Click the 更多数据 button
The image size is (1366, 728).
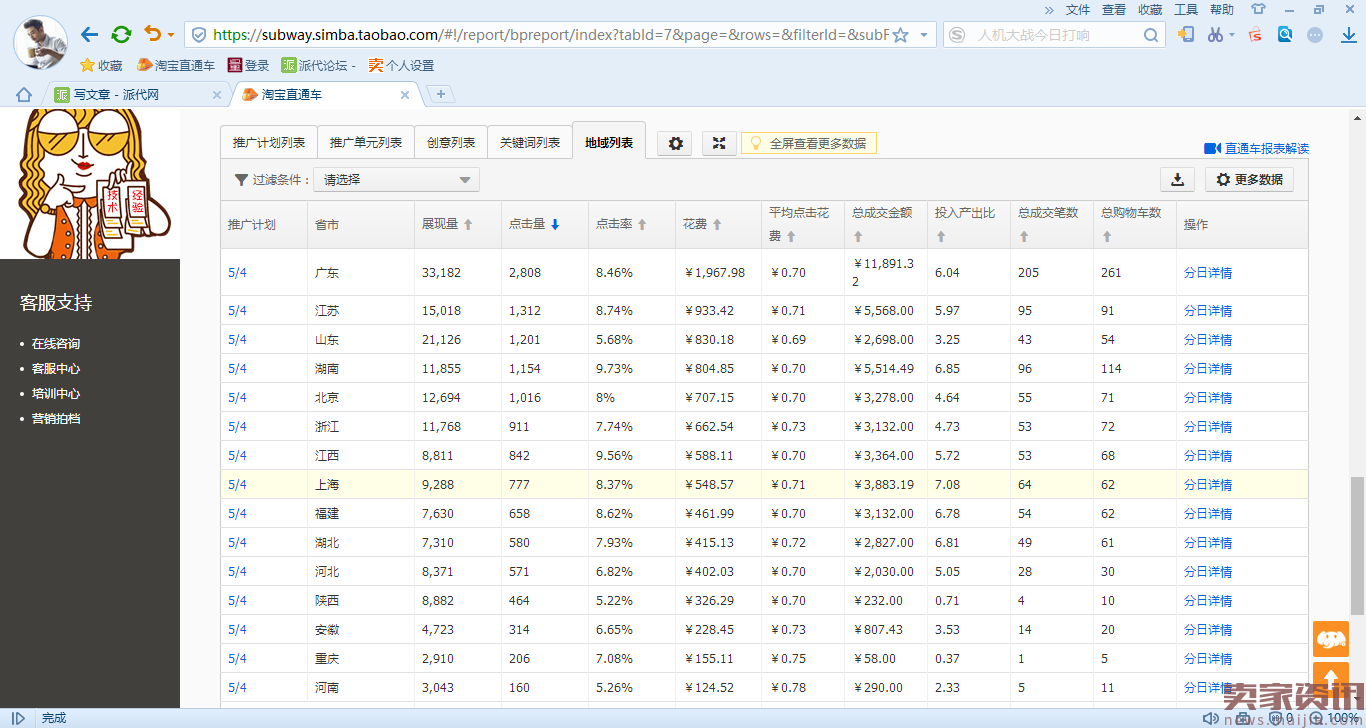coord(1249,179)
